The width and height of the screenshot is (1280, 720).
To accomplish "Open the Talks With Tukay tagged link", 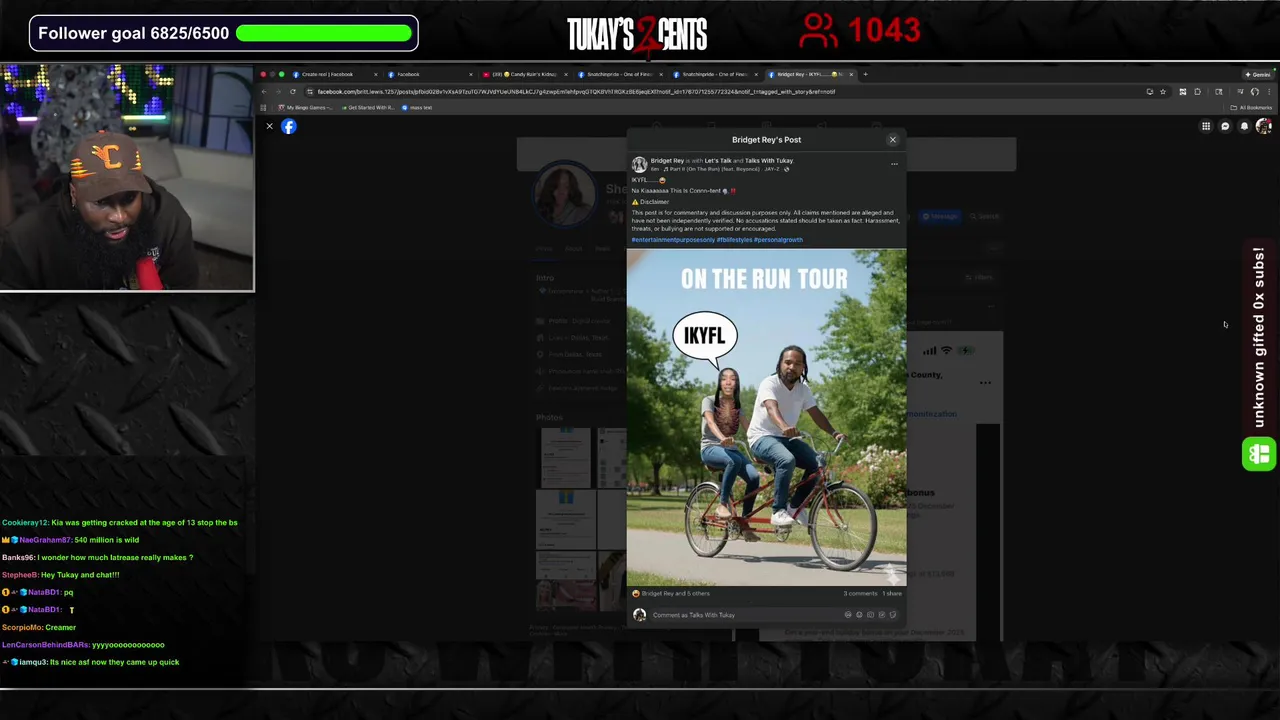I will (769, 161).
